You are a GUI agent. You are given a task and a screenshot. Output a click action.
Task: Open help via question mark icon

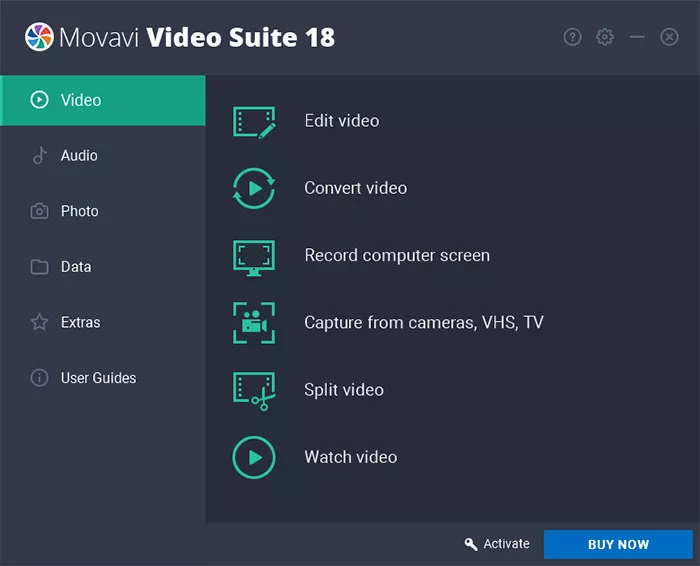572,37
